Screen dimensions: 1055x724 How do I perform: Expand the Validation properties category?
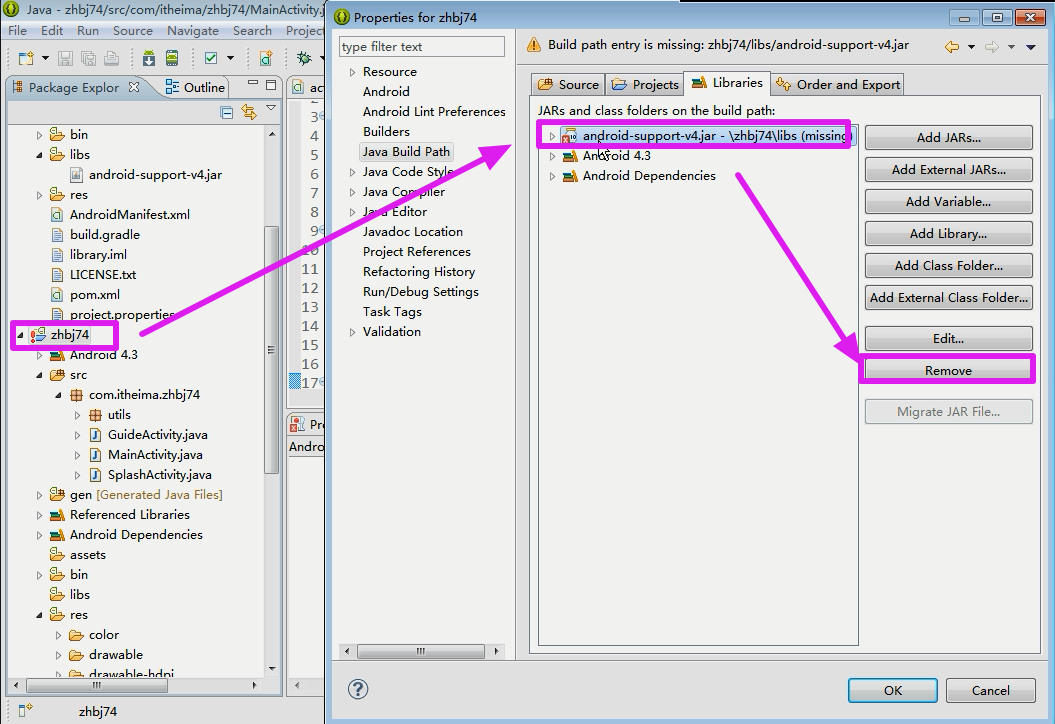click(352, 332)
